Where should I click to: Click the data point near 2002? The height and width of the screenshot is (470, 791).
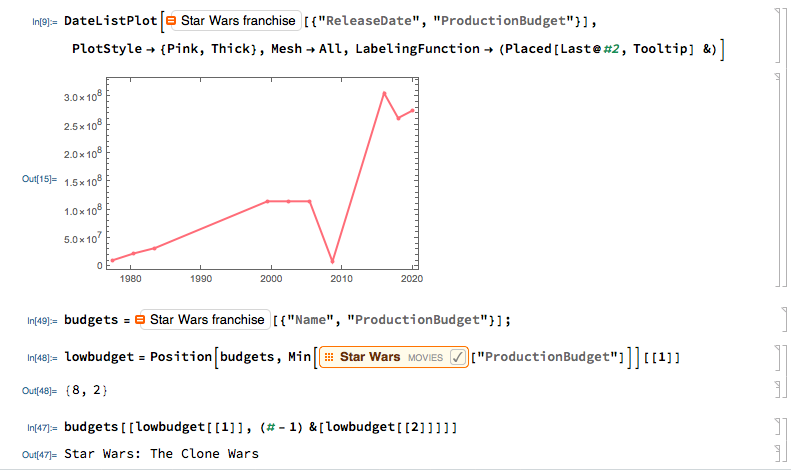pyautogui.click(x=289, y=201)
